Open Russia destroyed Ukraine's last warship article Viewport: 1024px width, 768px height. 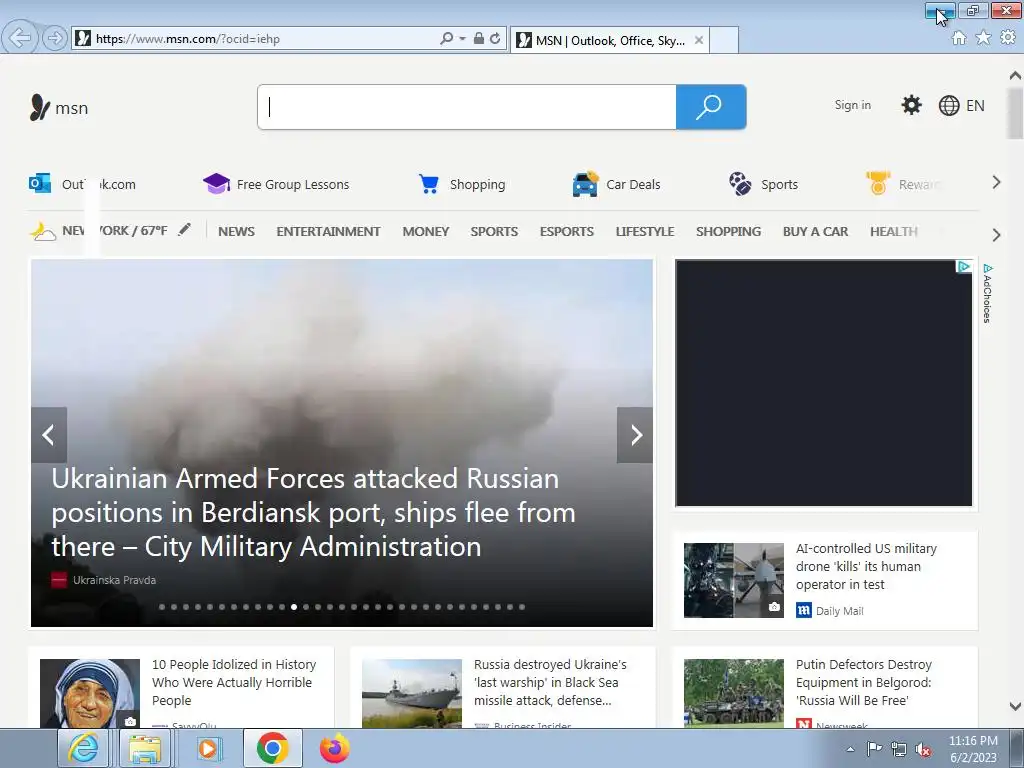point(550,682)
